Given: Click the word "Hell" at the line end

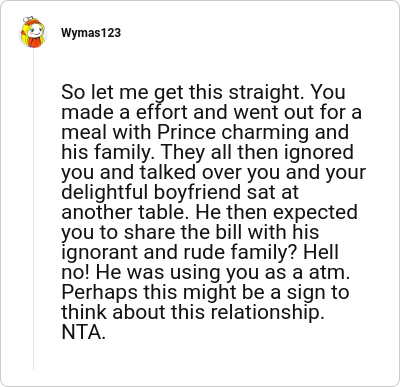Looking at the screenshot, I should coord(321,252).
